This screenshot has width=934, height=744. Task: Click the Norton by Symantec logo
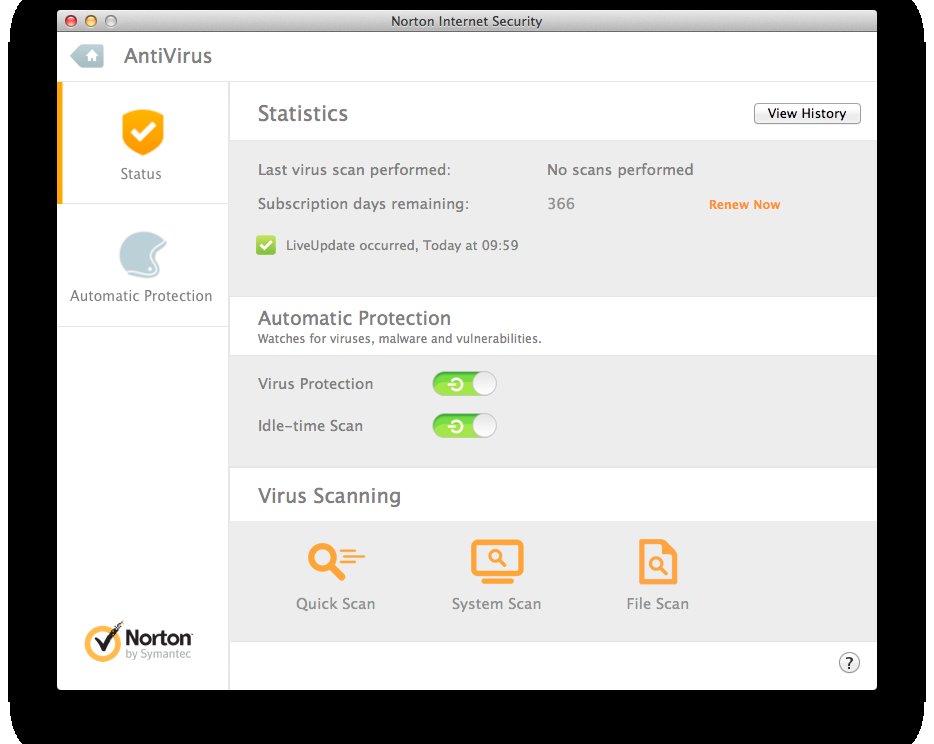coord(138,642)
